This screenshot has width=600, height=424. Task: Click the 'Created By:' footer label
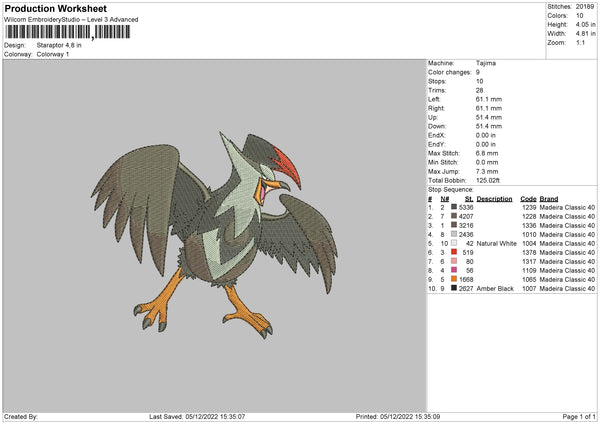tap(21, 417)
